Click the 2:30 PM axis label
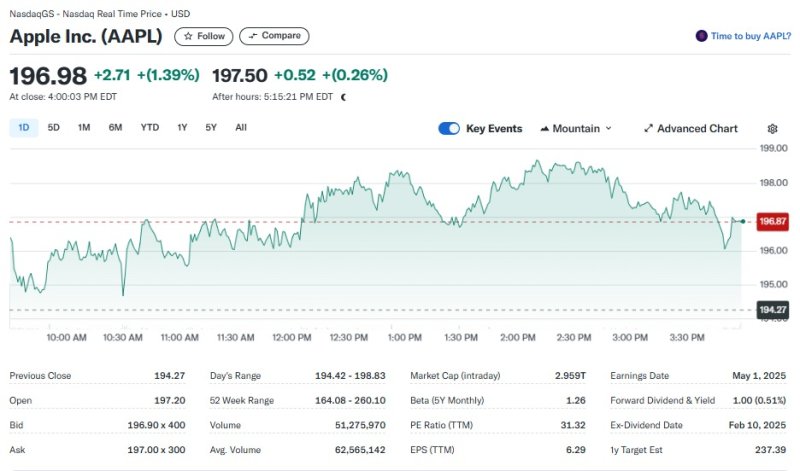The image size is (800, 471). 573,338
